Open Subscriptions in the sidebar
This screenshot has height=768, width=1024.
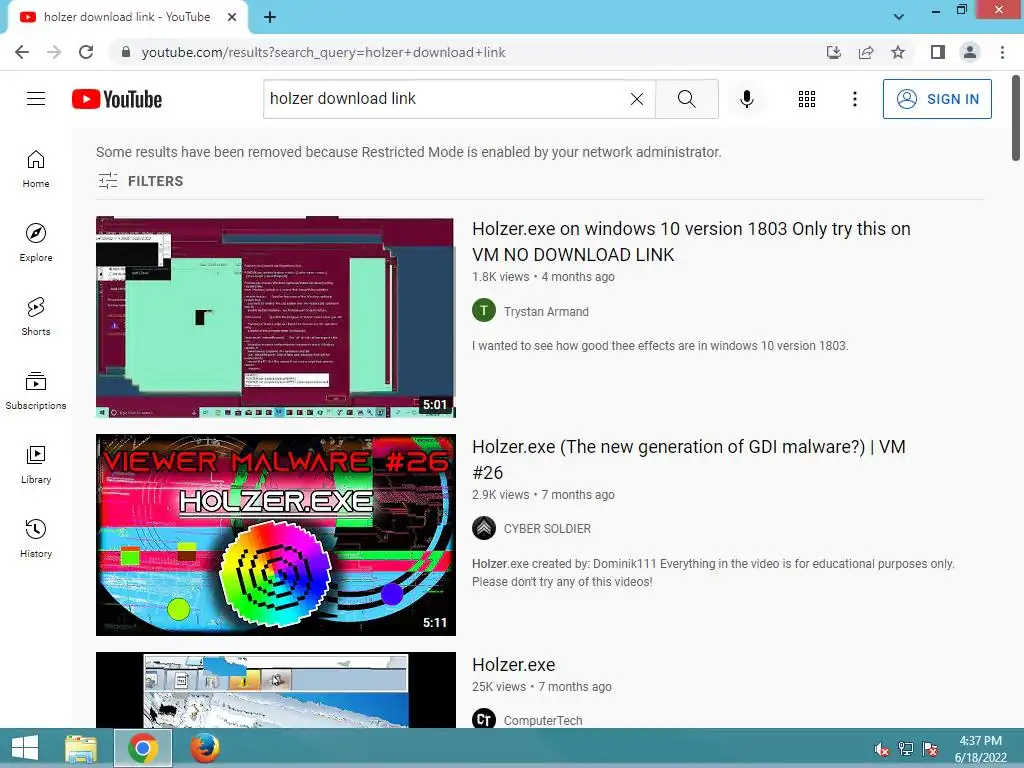coord(36,391)
